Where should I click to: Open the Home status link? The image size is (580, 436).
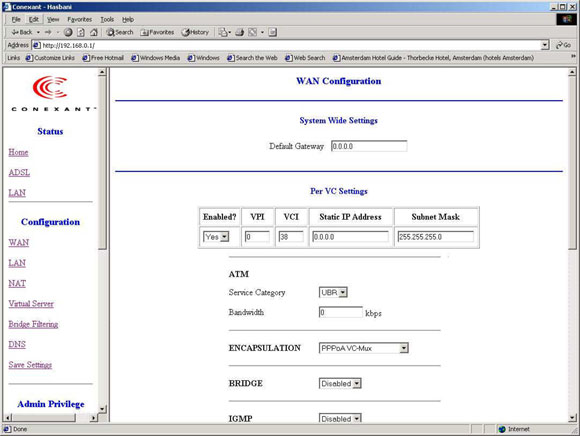18,152
